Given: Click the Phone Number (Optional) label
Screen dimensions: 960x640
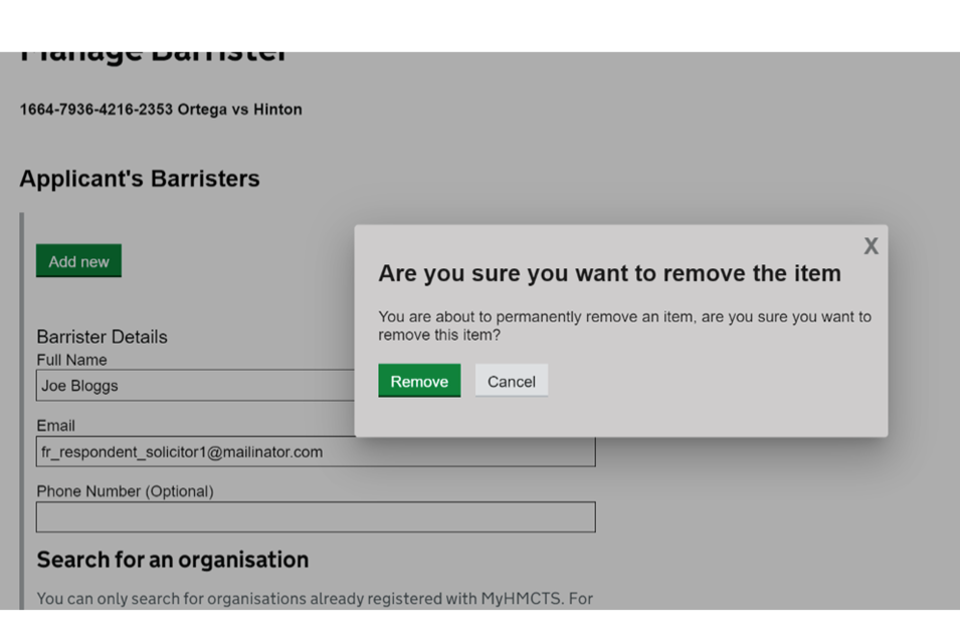Looking at the screenshot, I should (125, 491).
